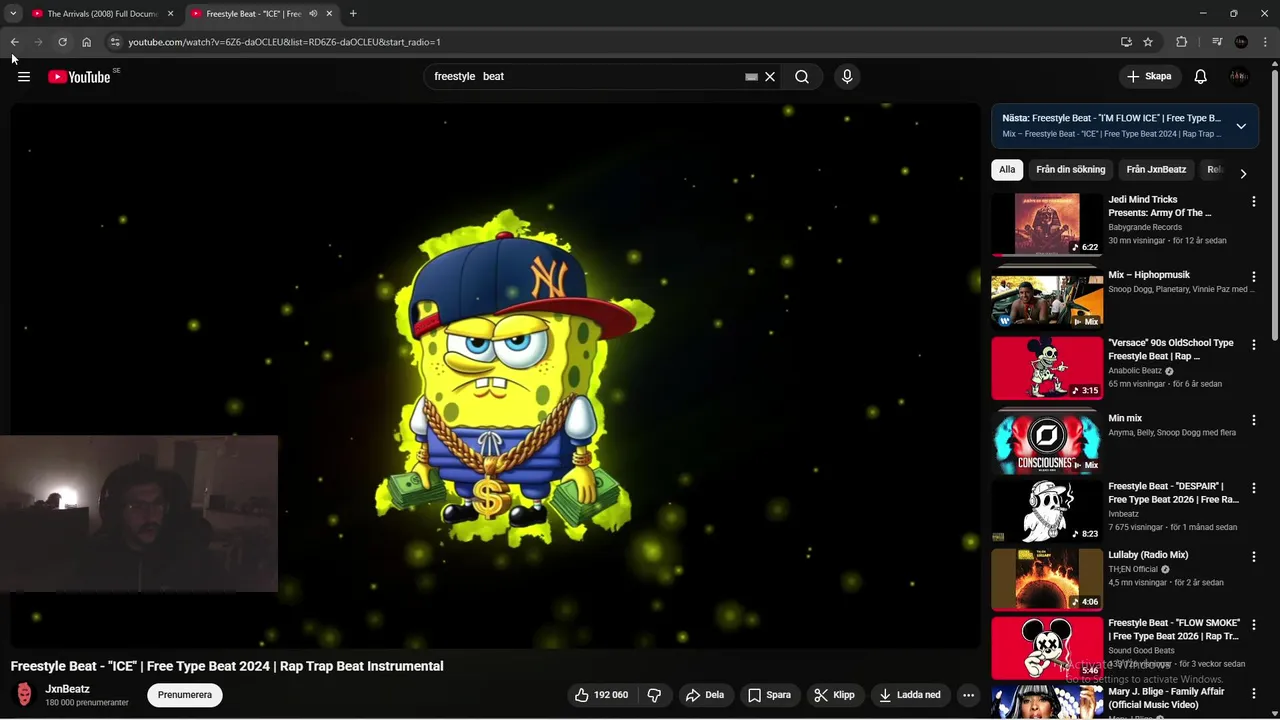This screenshot has width=1280, height=720.
Task: Reload the page with the refresh icon
Action: (62, 42)
